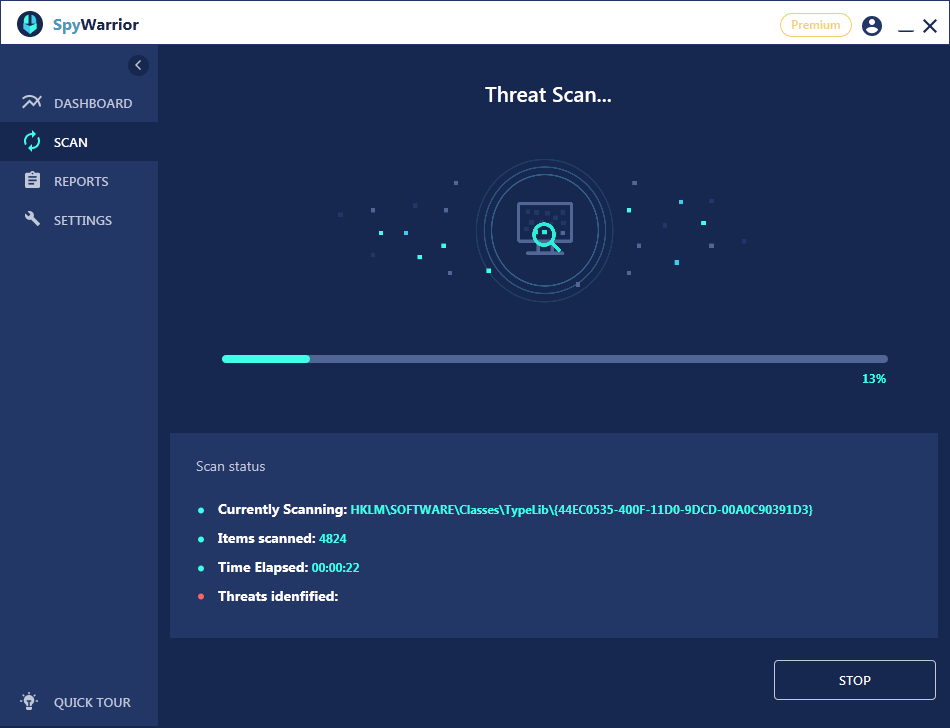Click the Premium upgrade button
Viewport: 950px width, 728px height.
tap(815, 25)
